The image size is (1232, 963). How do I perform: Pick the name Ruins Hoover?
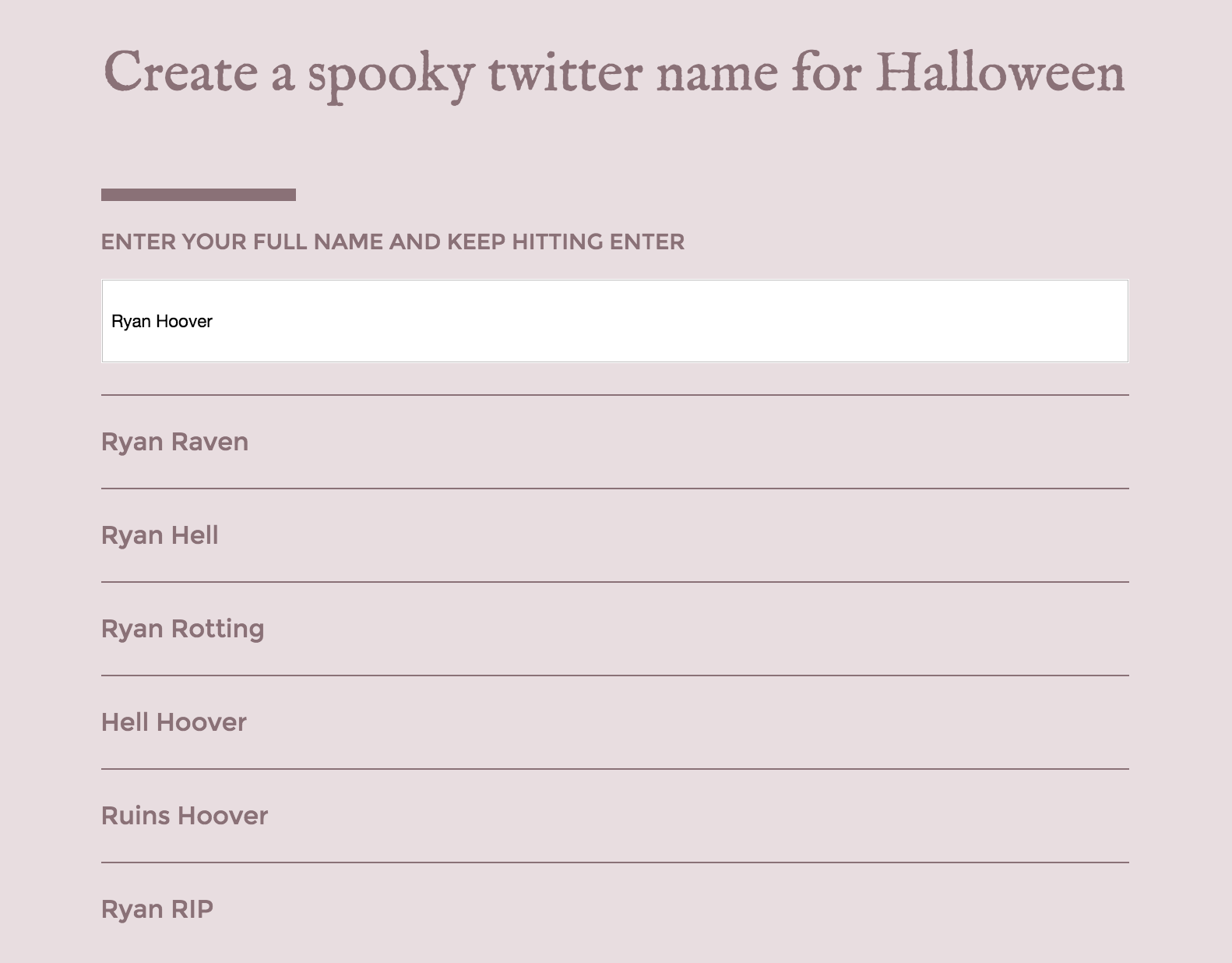[x=184, y=816]
